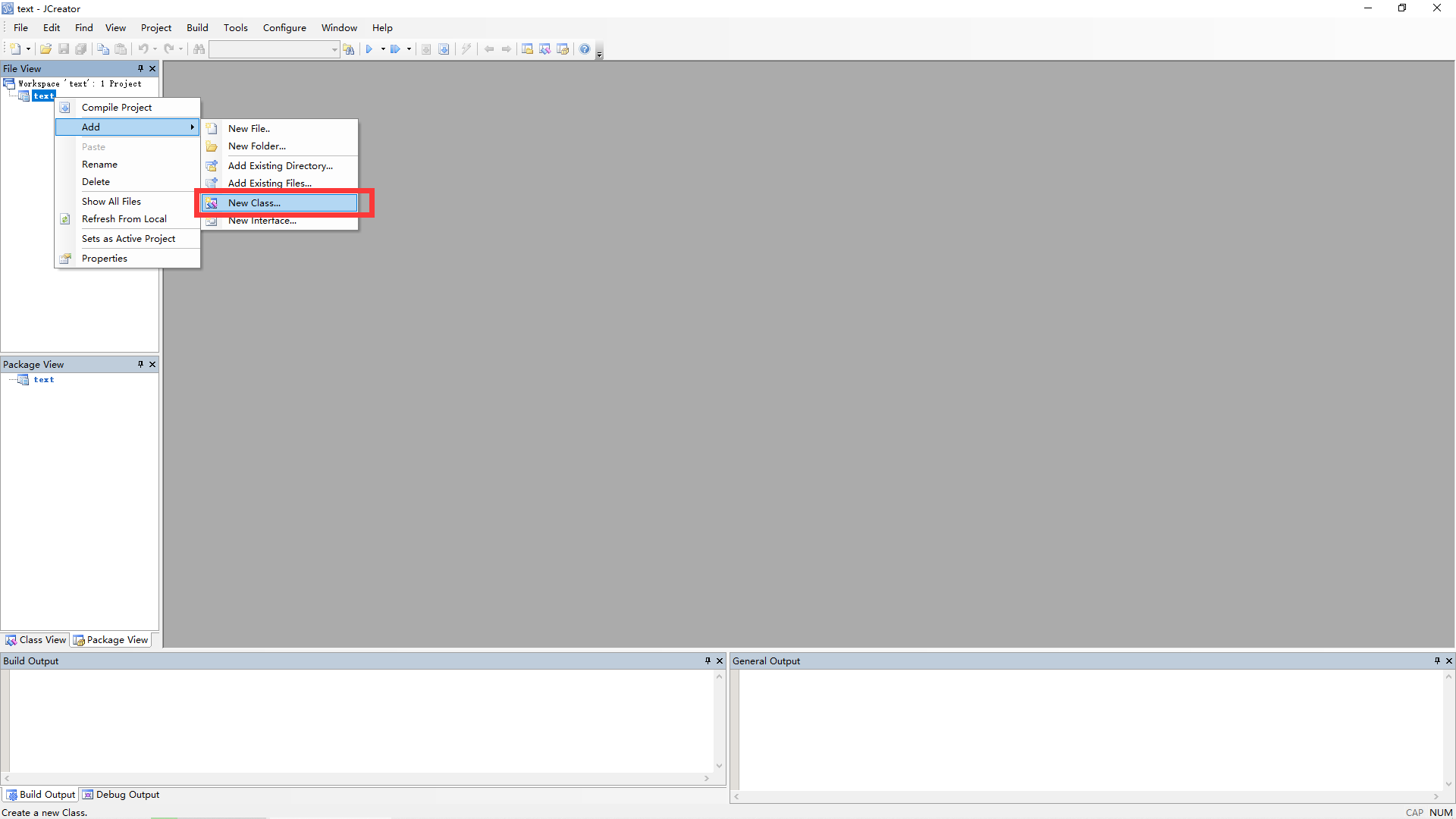Open a file using the Open folder icon
Screen dimensions: 1456x819
point(45,49)
